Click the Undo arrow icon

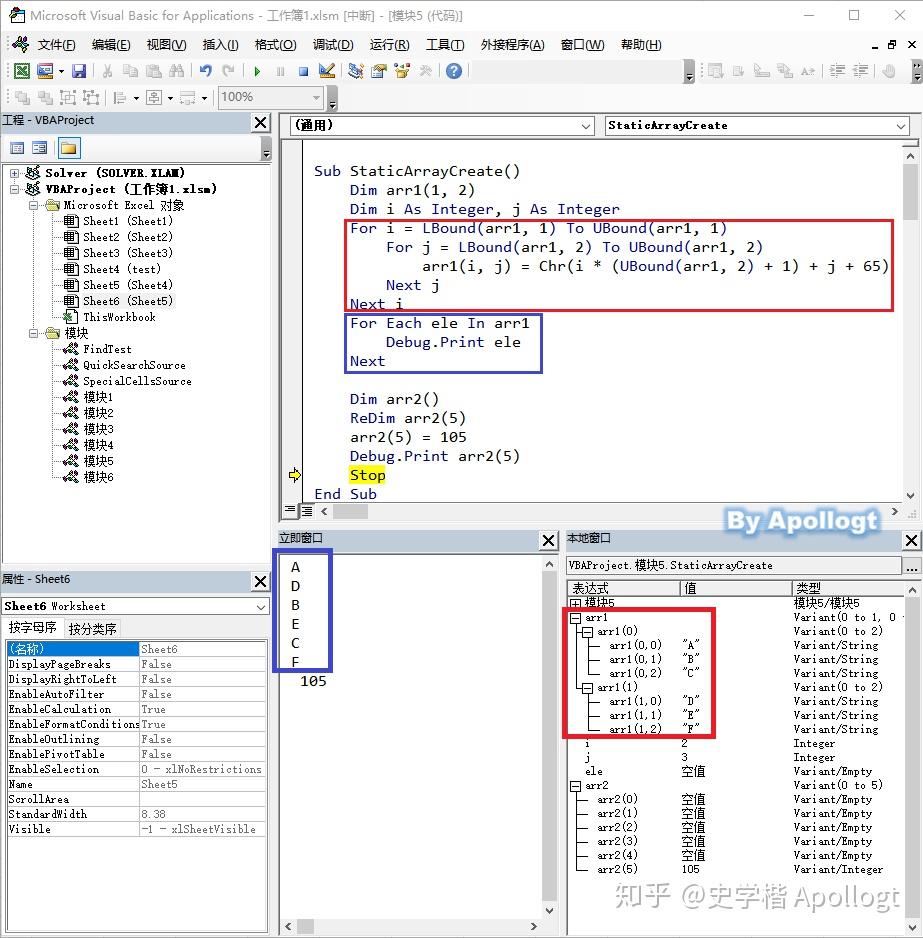pos(205,71)
